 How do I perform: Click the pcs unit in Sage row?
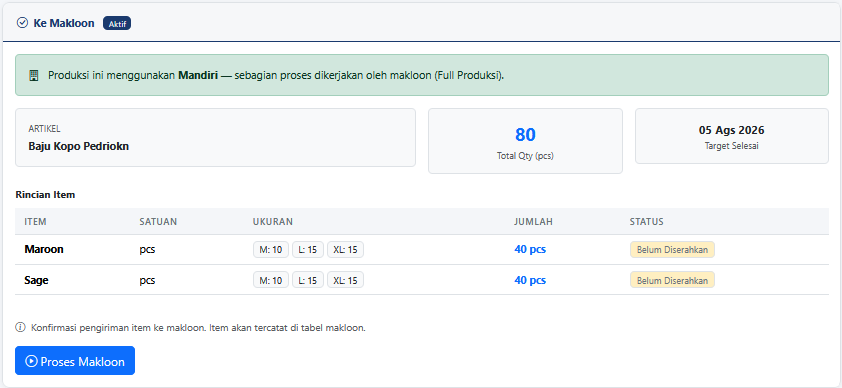pyautogui.click(x=147, y=281)
